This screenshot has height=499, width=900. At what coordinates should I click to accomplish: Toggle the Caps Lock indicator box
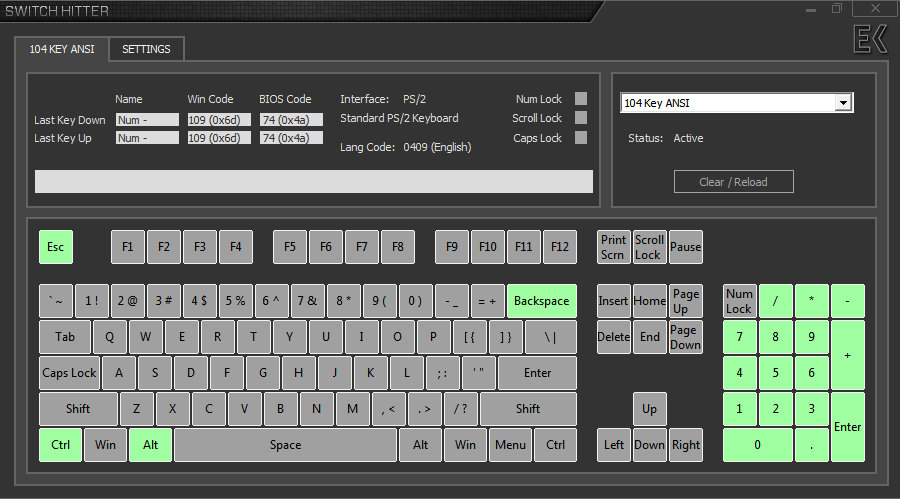coord(581,138)
